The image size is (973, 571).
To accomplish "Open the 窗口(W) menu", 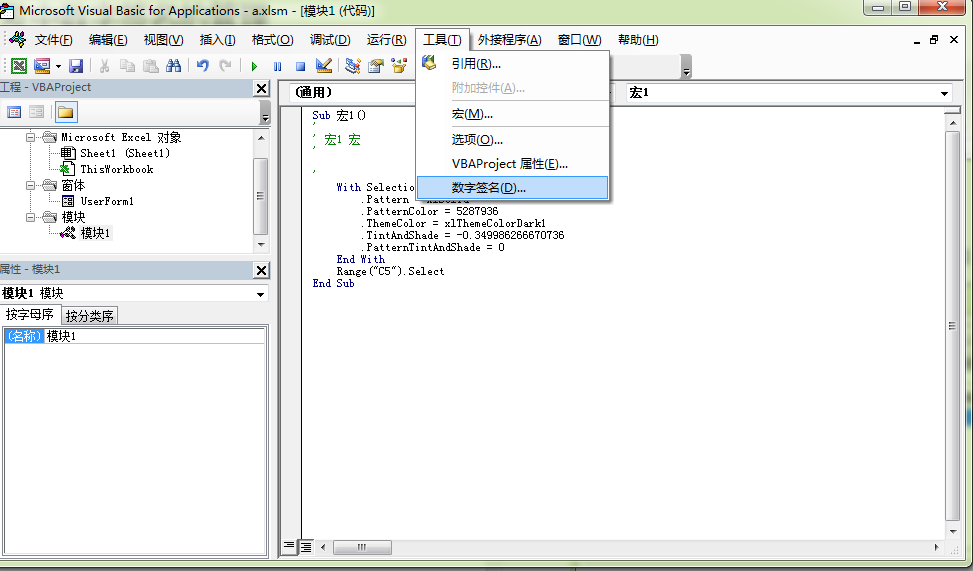I will [x=579, y=40].
